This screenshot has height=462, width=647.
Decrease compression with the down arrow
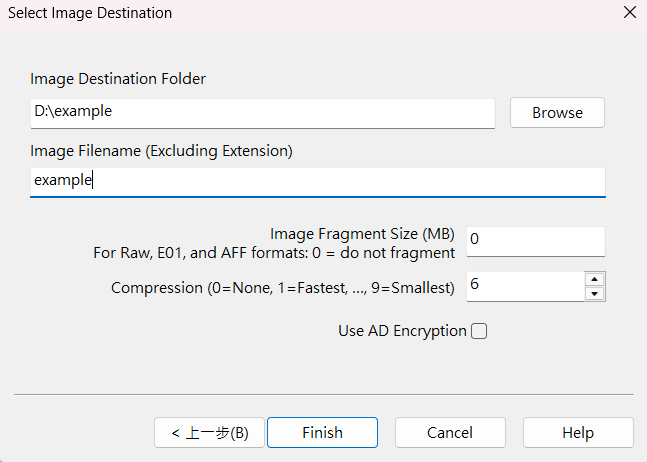click(x=595, y=293)
